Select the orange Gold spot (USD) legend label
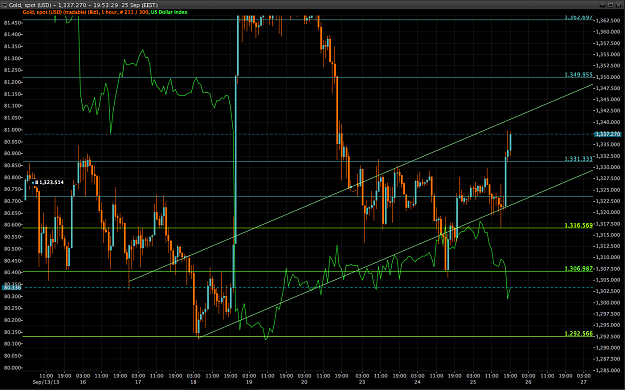This screenshot has width=625, height=390. point(86,12)
